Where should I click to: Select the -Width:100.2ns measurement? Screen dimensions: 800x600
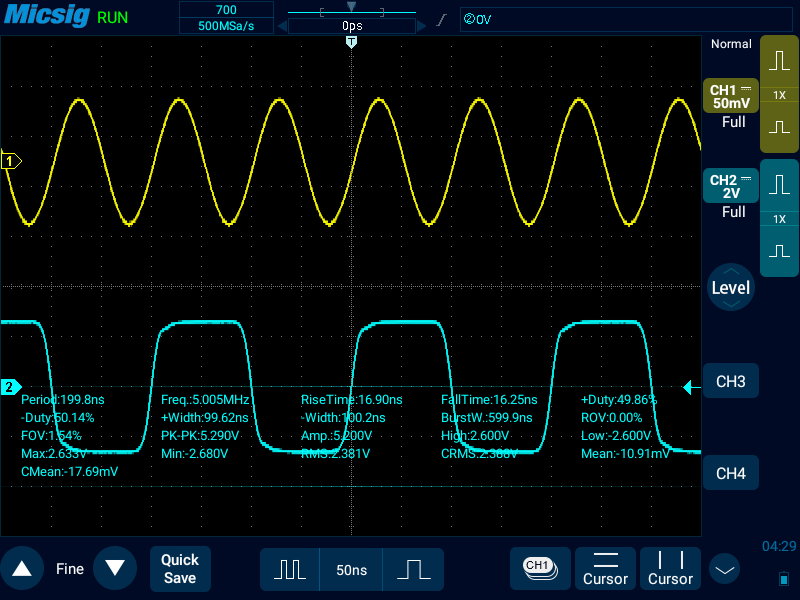click(x=343, y=417)
